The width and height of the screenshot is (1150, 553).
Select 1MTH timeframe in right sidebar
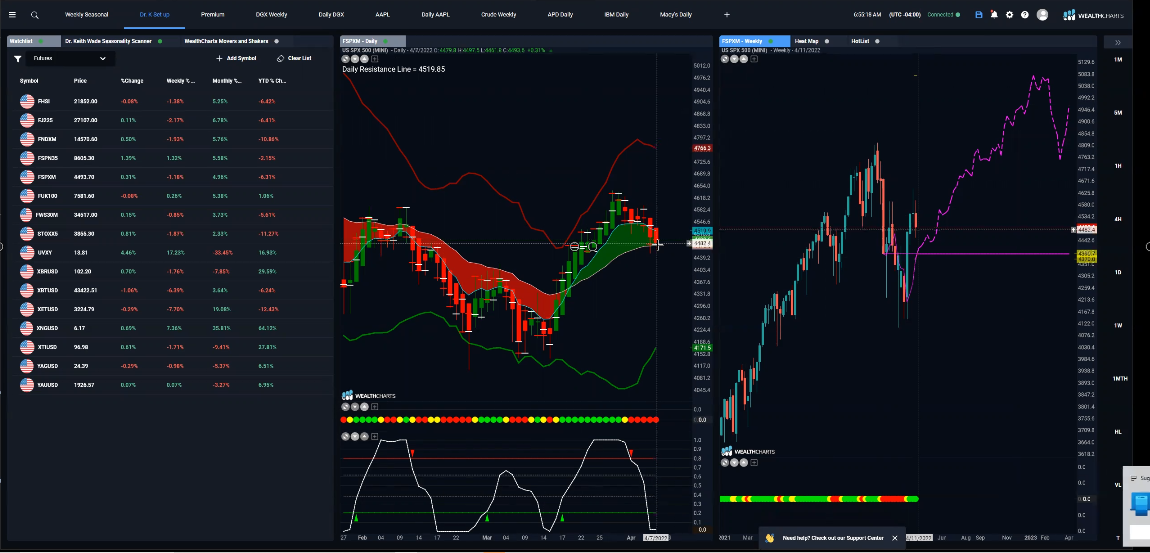1118,378
